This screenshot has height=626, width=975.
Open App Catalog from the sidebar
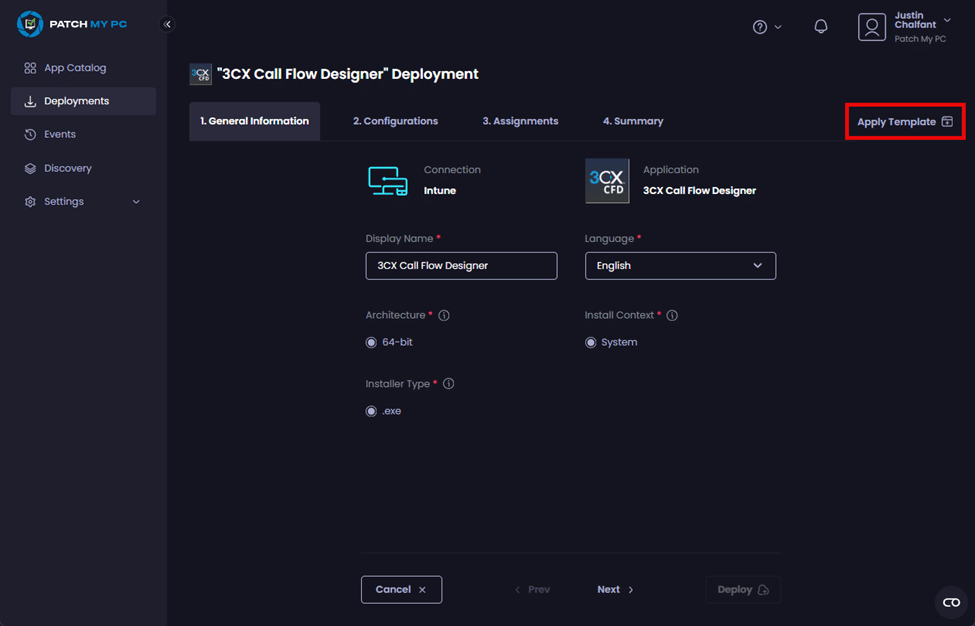(74, 68)
